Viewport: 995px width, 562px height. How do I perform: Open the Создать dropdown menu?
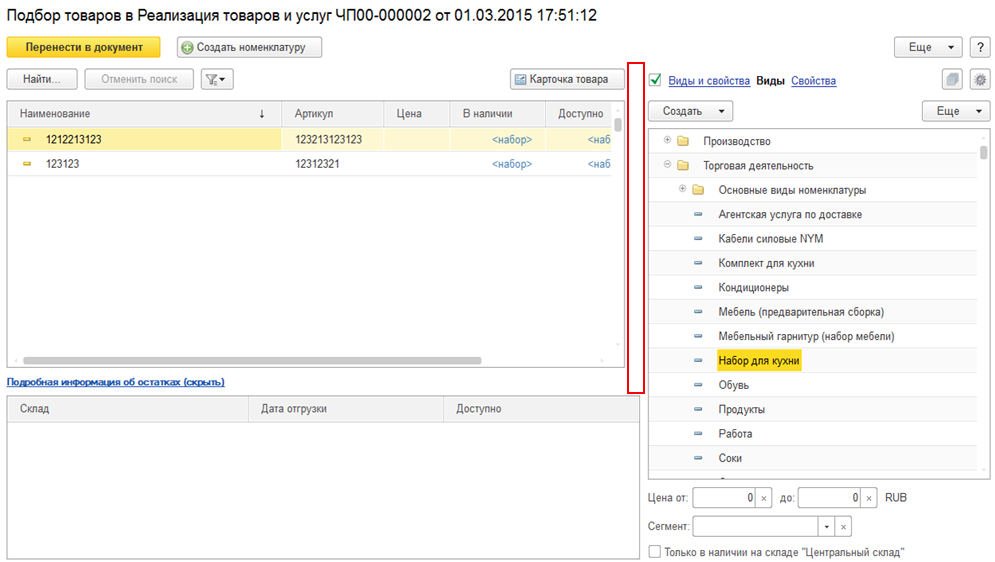pyautogui.click(x=690, y=111)
